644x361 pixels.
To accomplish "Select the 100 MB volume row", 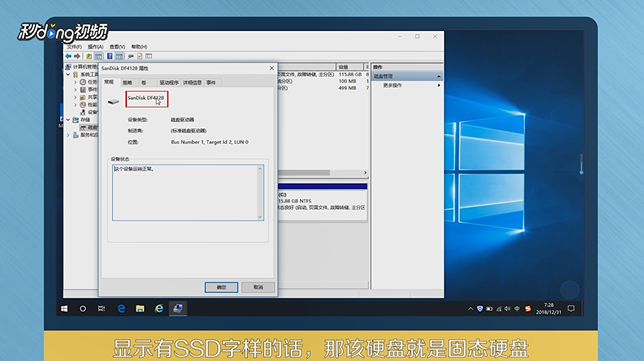I will 323,81.
